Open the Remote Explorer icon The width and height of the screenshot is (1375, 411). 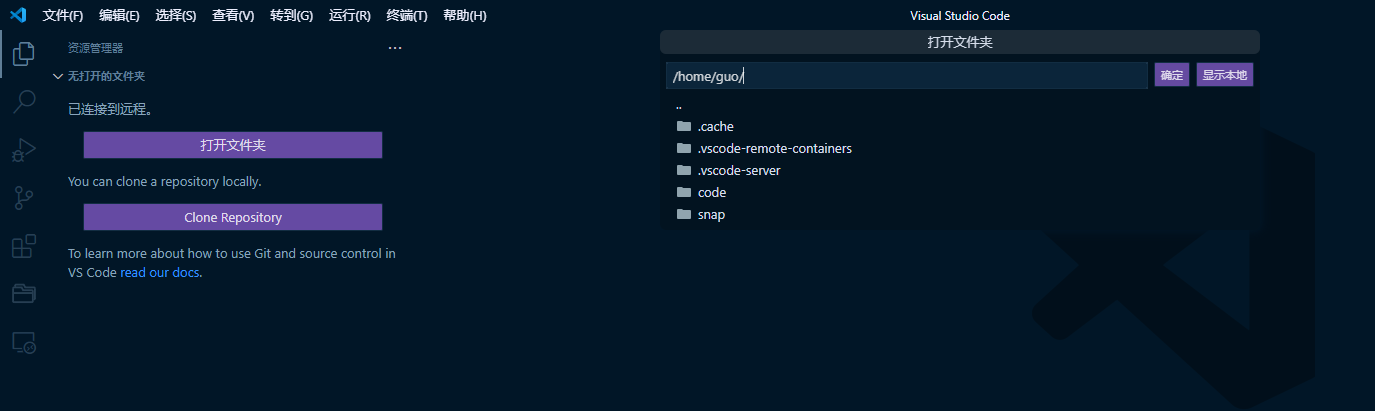[x=24, y=342]
